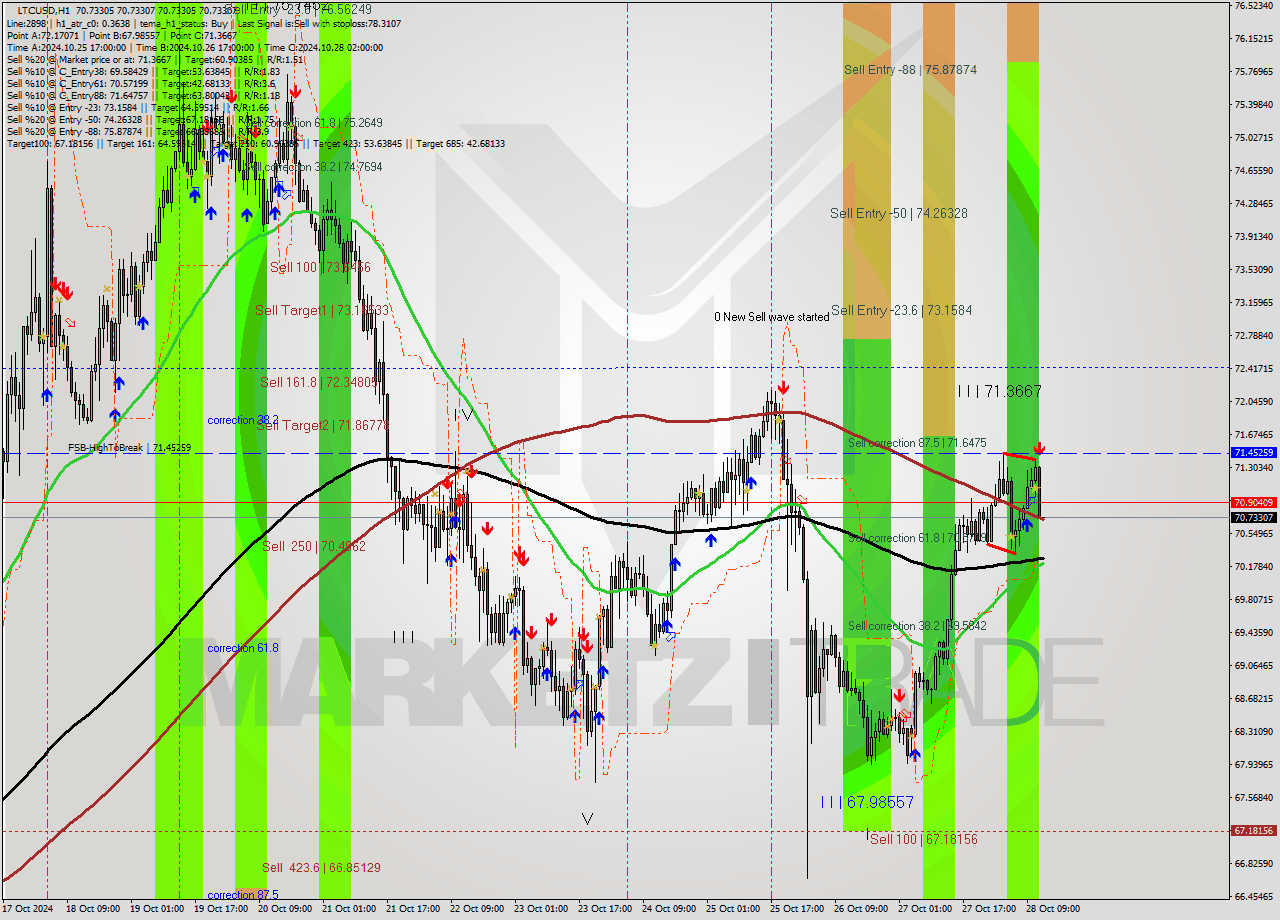The height and width of the screenshot is (920, 1280).
Task: Select the 'Sell Entry -88 | 75.87874' label
Action: click(910, 70)
